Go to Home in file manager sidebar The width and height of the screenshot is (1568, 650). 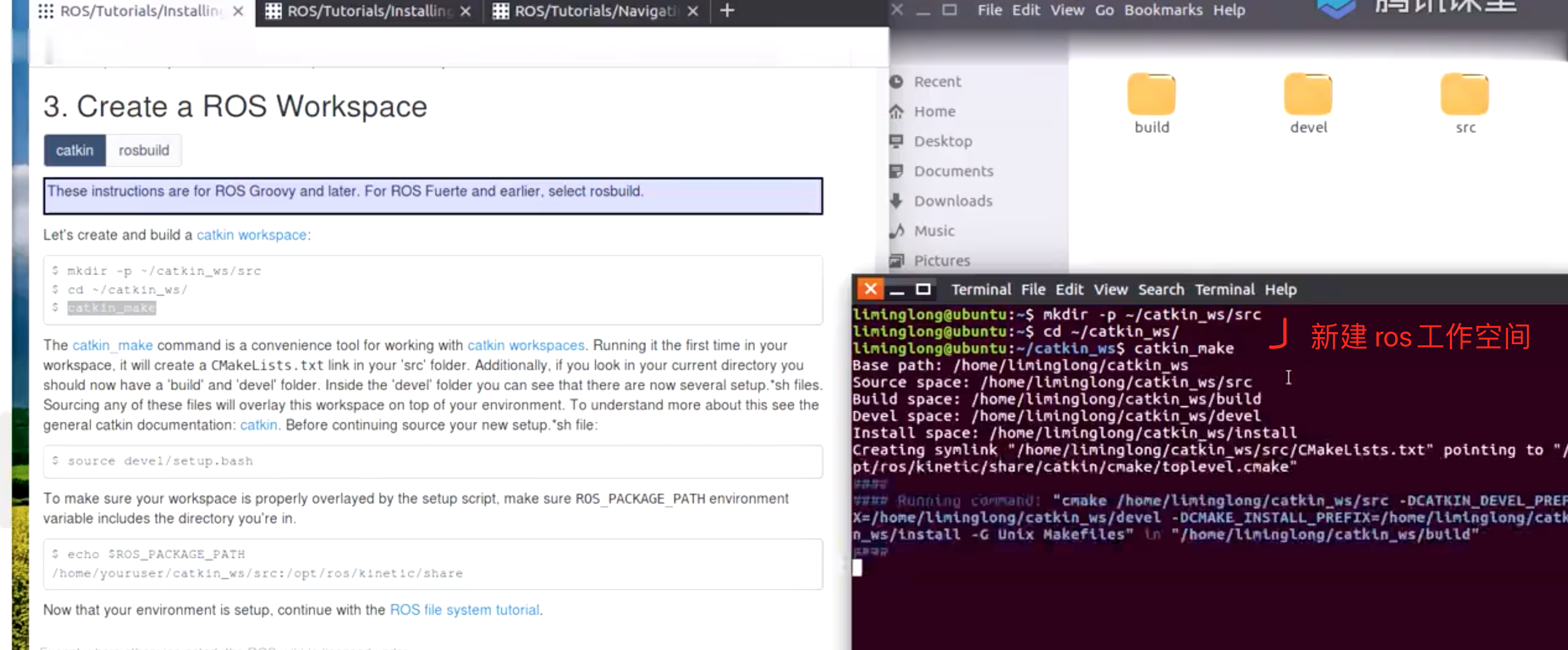[934, 112]
